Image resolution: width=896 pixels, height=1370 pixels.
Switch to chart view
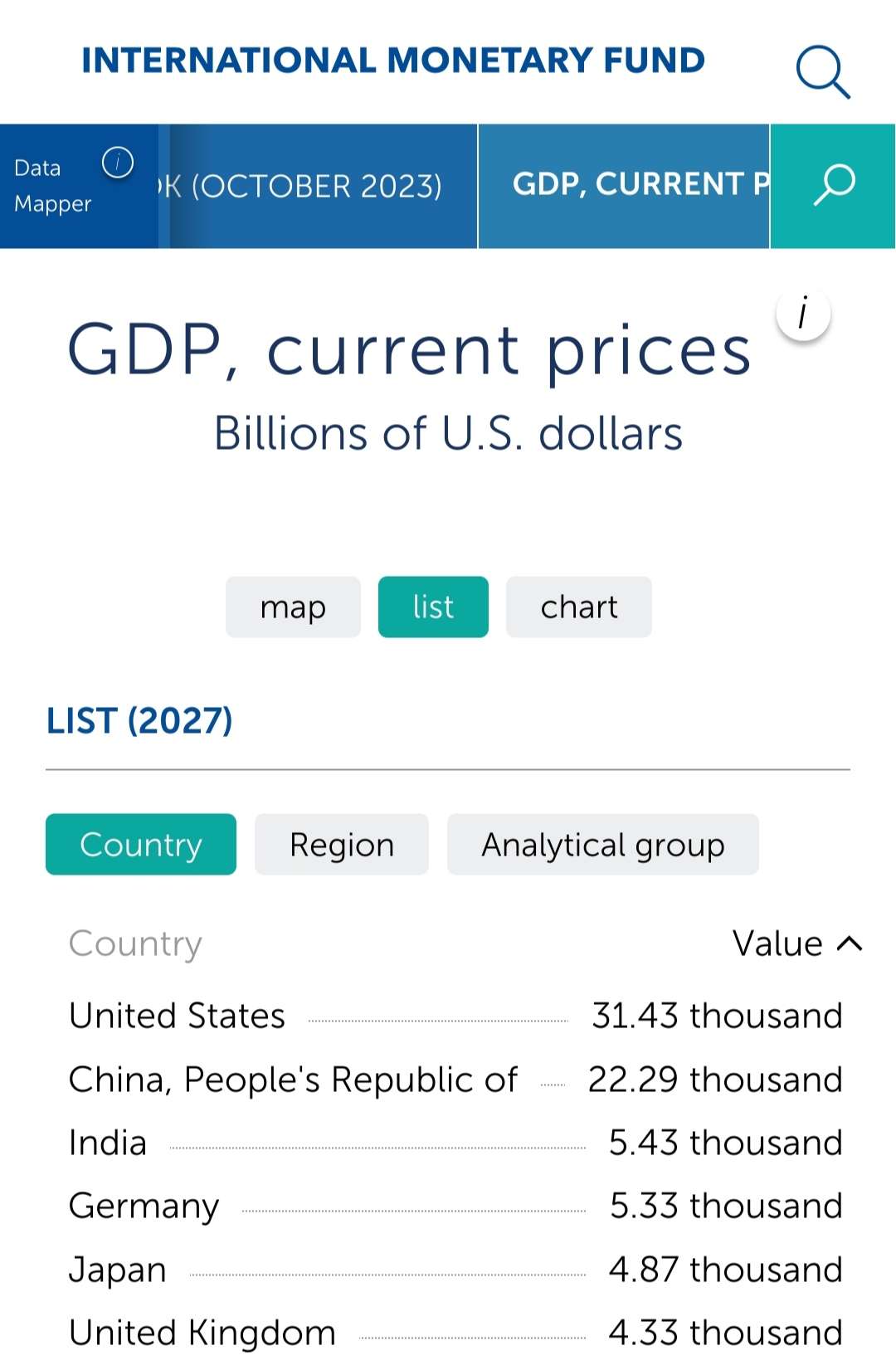(x=578, y=607)
